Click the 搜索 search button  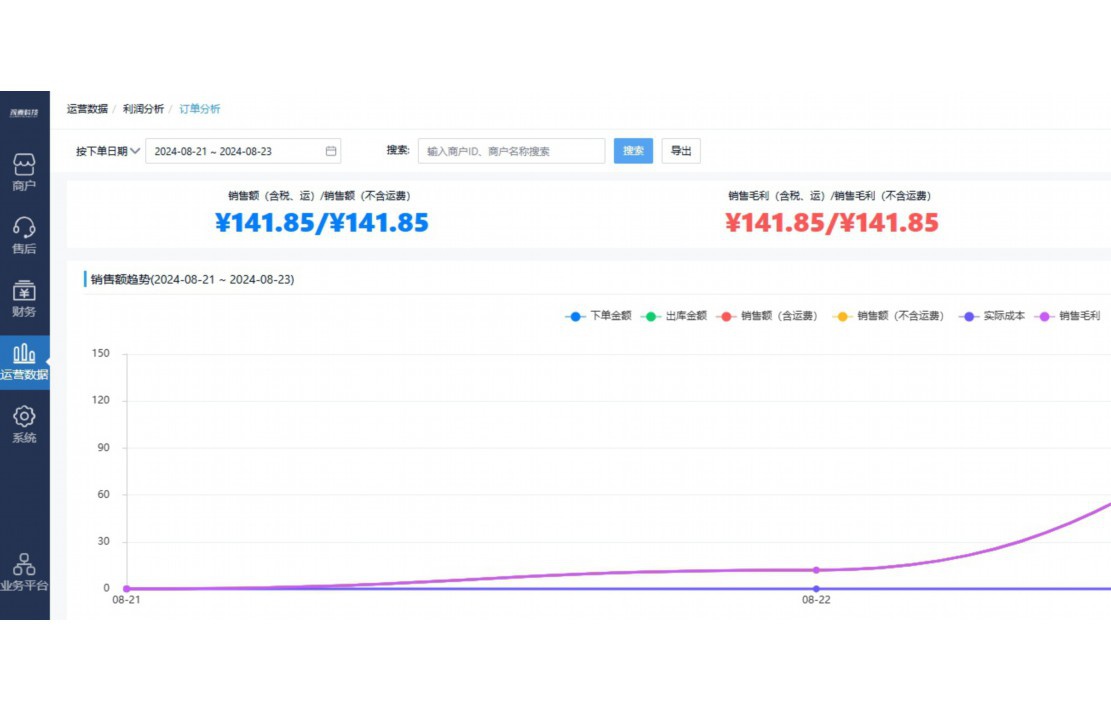pos(632,150)
